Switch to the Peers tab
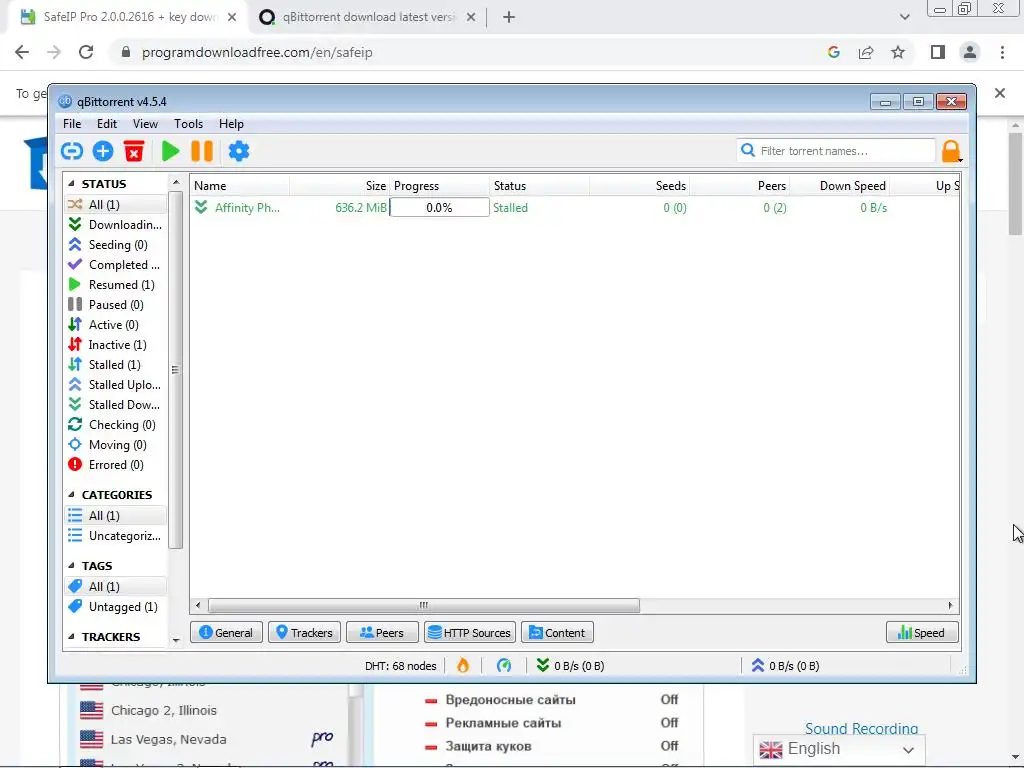Viewport: 1024px width, 768px height. point(382,632)
